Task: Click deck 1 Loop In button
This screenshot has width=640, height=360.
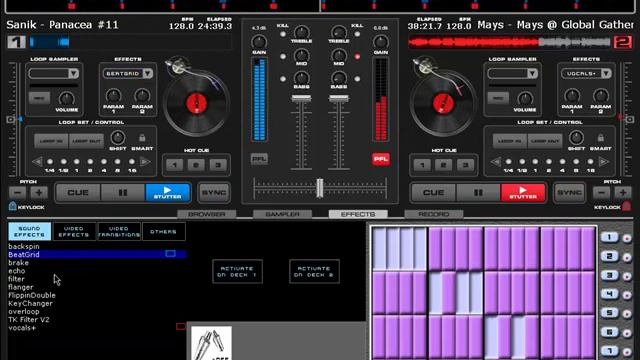Action: [x=51, y=141]
